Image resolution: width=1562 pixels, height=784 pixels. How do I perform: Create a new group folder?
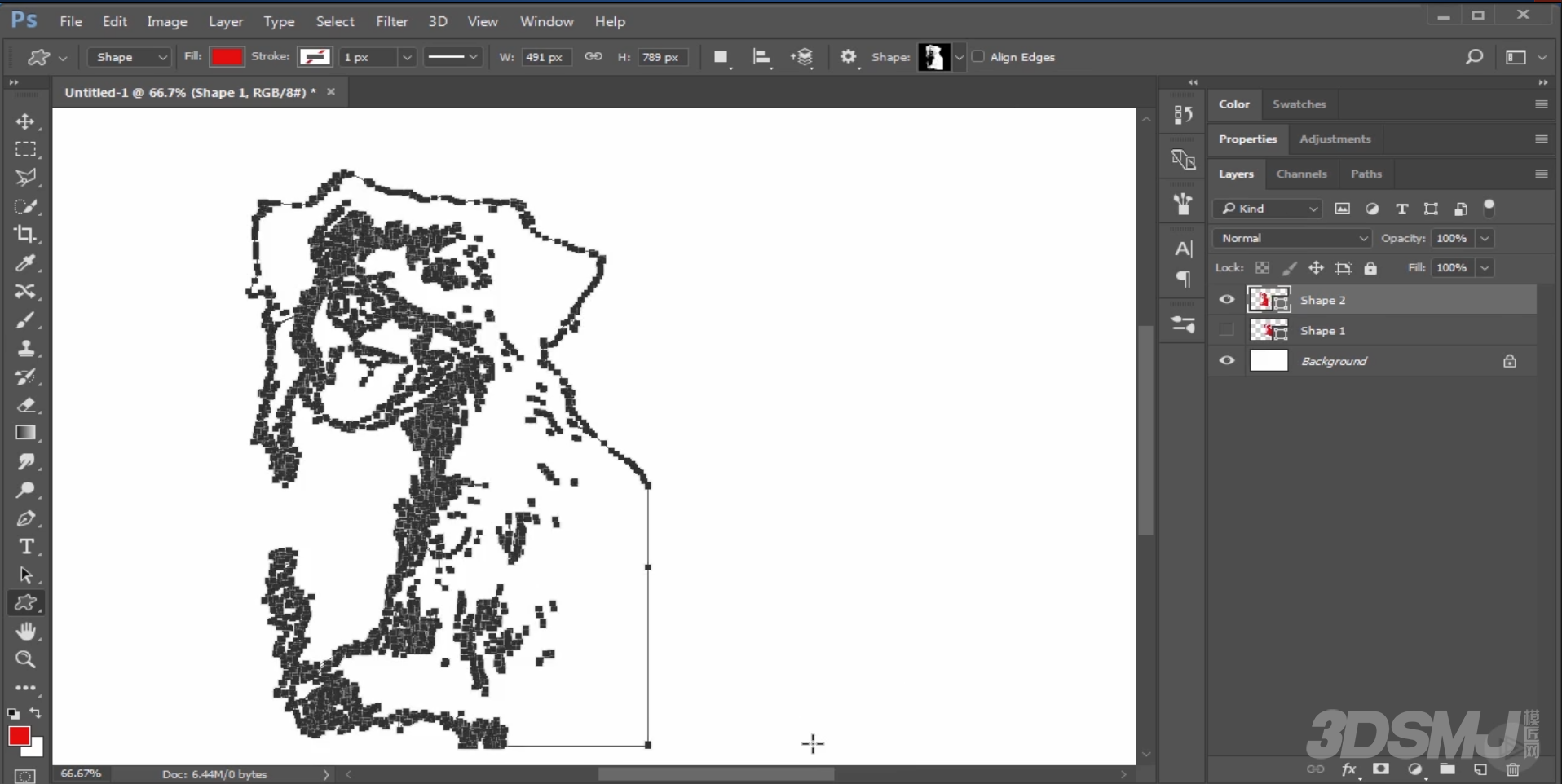(x=1447, y=769)
